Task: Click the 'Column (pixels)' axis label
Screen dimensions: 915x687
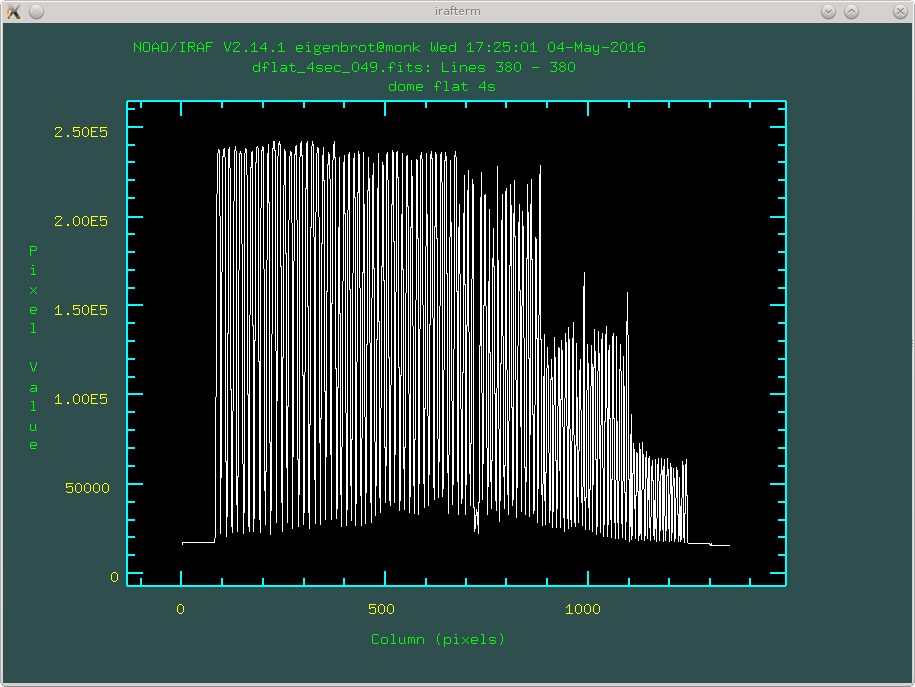Action: coord(438,639)
